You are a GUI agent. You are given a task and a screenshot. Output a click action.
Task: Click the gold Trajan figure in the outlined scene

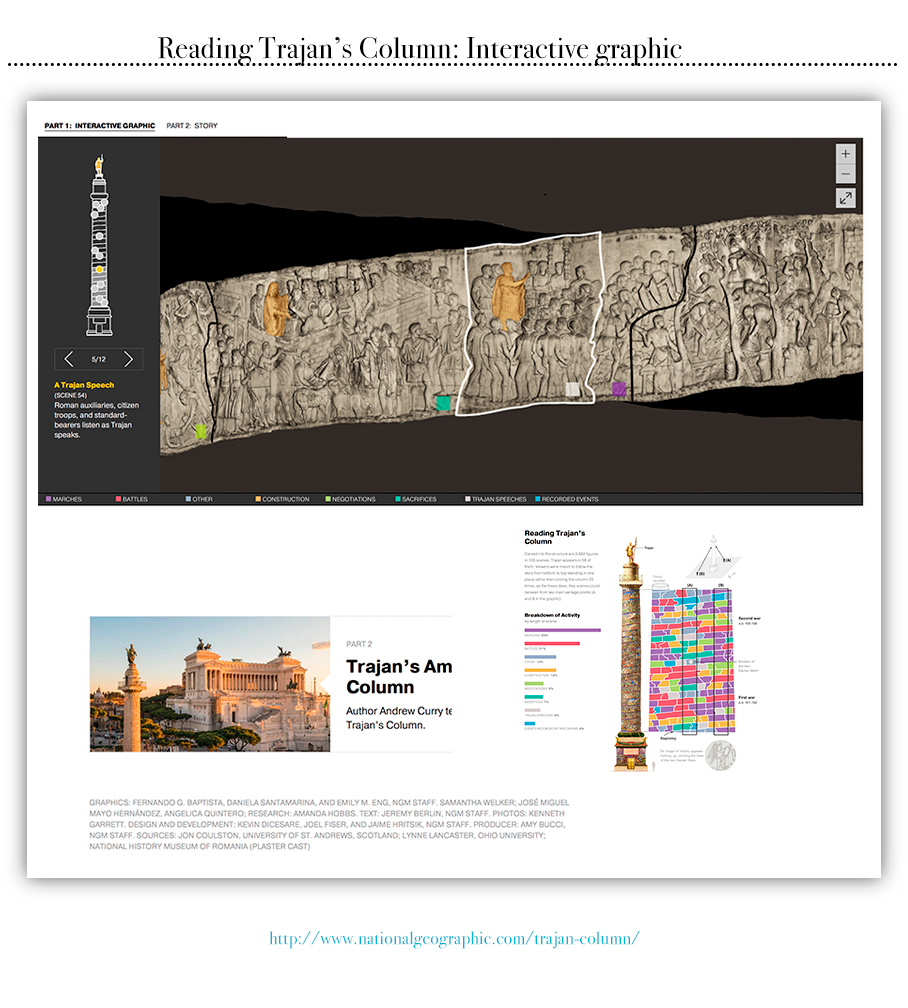pos(510,294)
